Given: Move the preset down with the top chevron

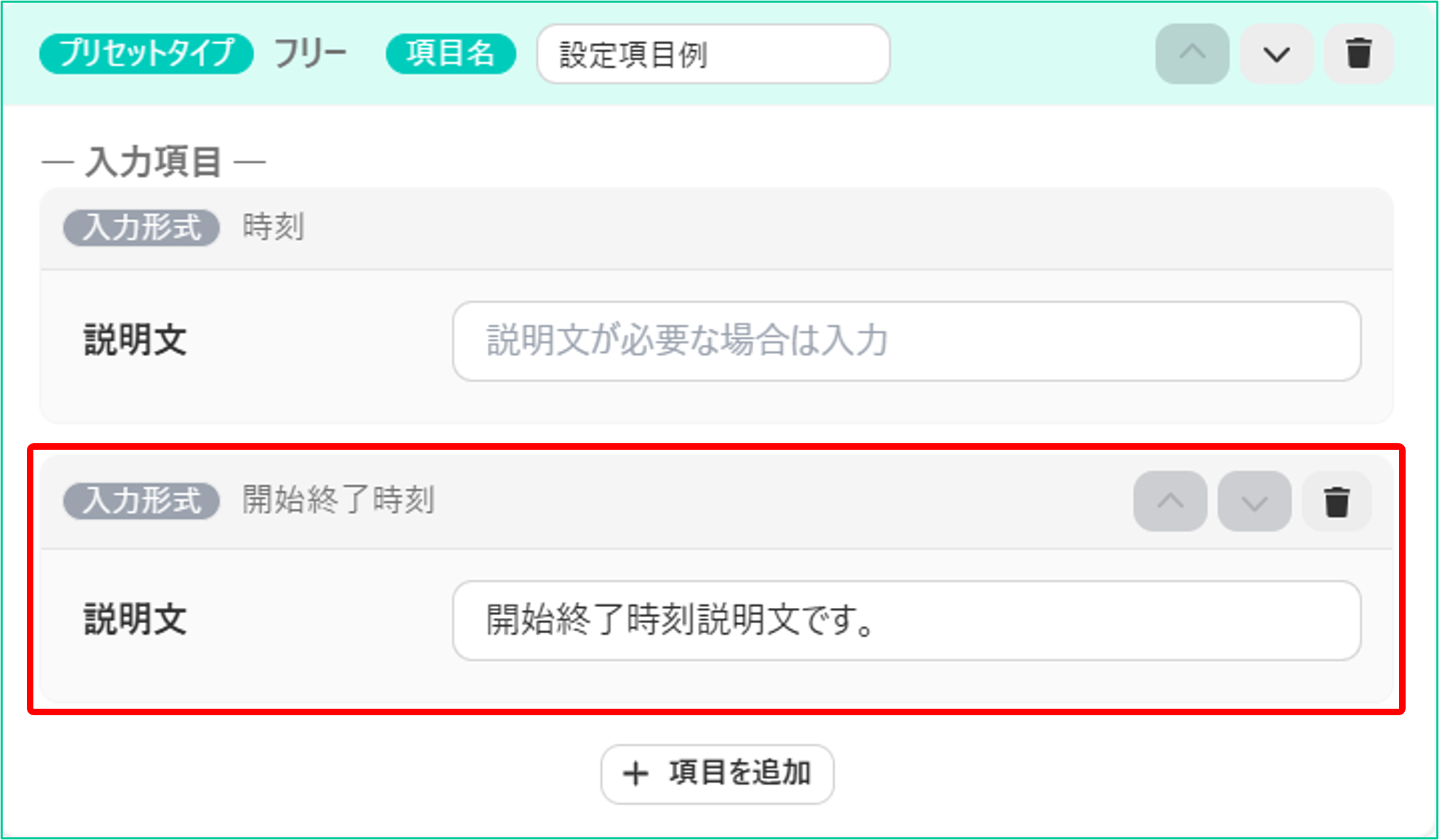Looking at the screenshot, I should click(x=1276, y=54).
